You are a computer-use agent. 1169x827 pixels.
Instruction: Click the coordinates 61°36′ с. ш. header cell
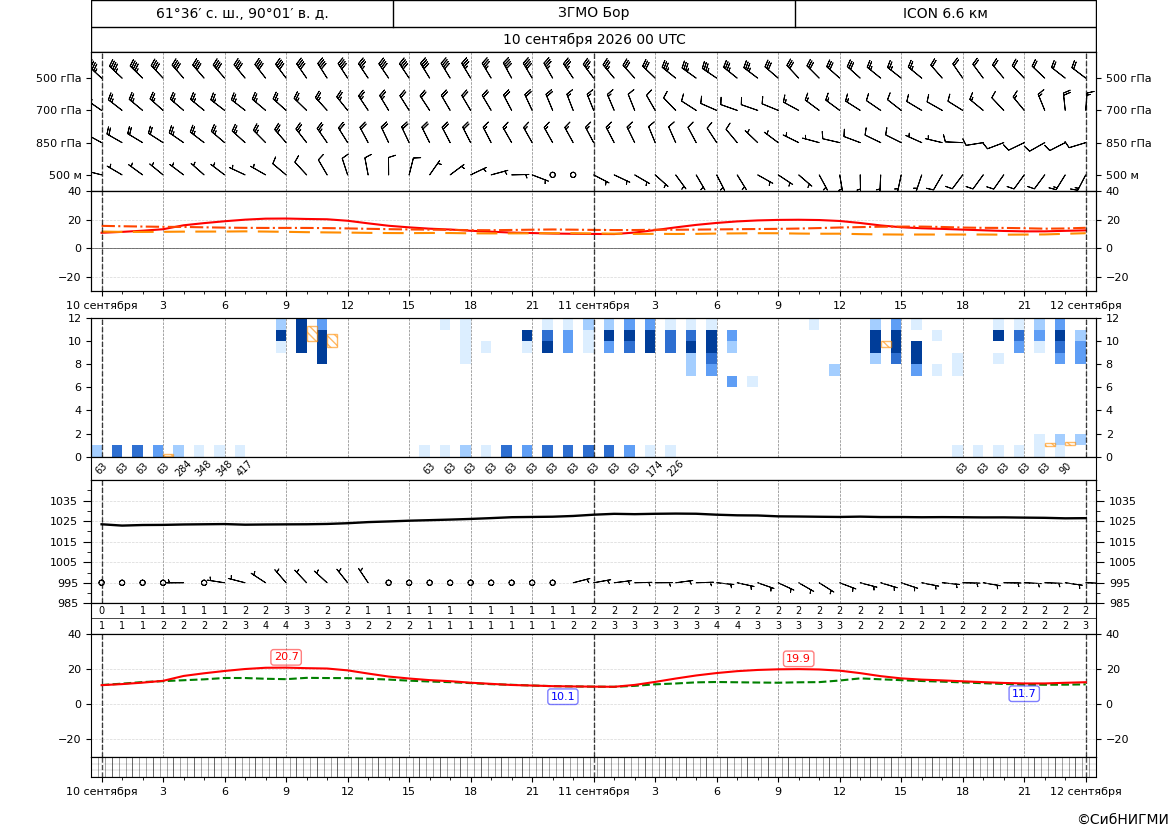pyautogui.click(x=242, y=13)
